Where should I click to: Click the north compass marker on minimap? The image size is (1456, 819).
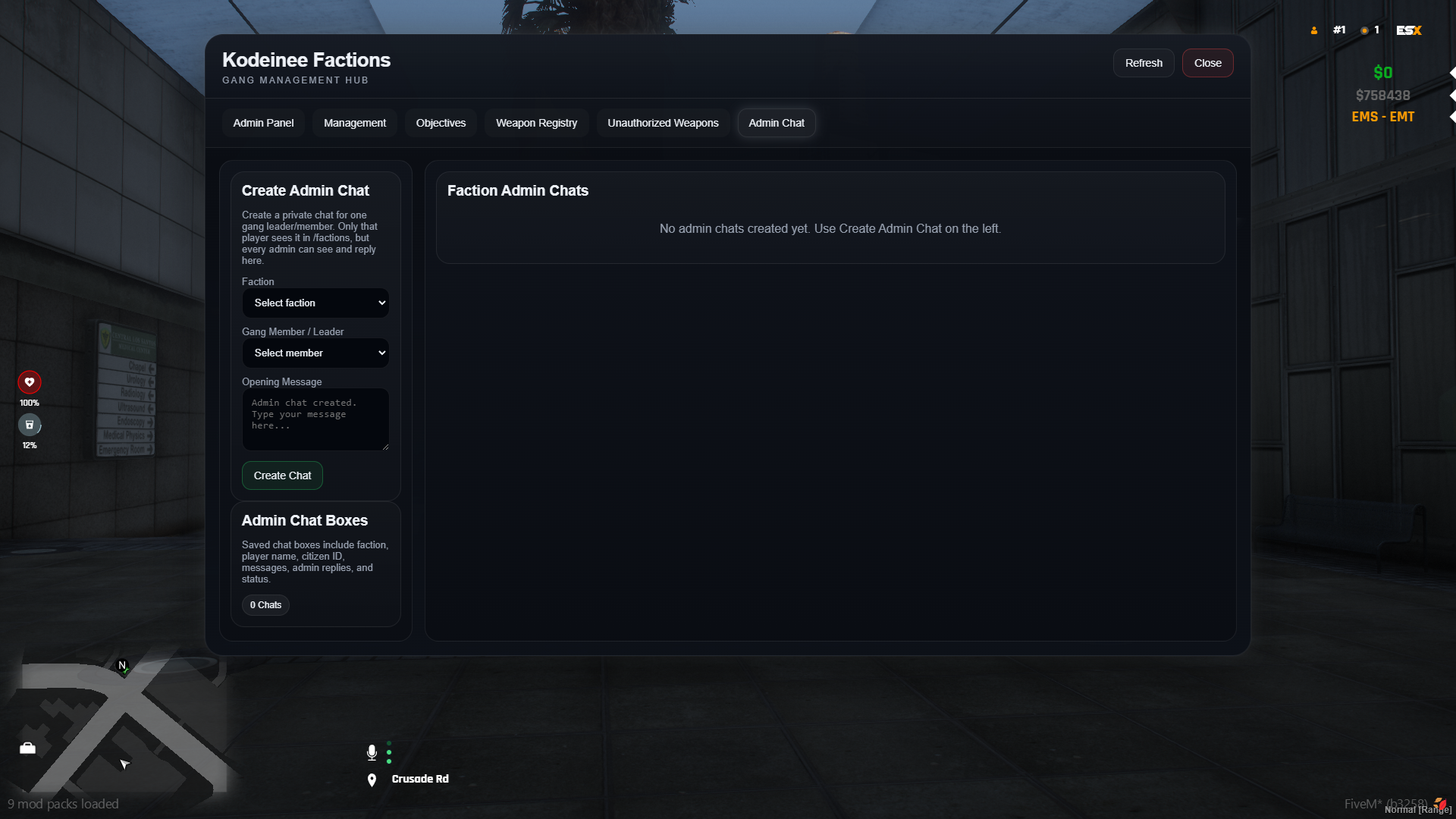pos(122,666)
